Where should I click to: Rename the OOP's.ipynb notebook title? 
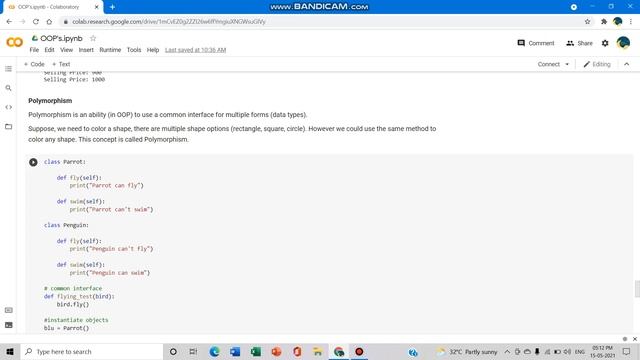[x=61, y=38]
